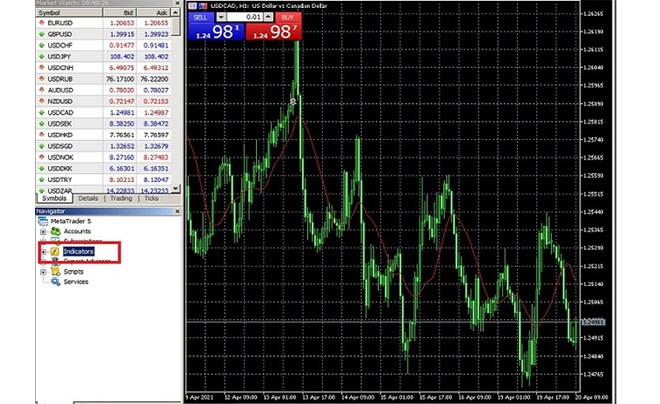Close the Navigator panel
The height and width of the screenshot is (404, 660).
[x=177, y=211]
